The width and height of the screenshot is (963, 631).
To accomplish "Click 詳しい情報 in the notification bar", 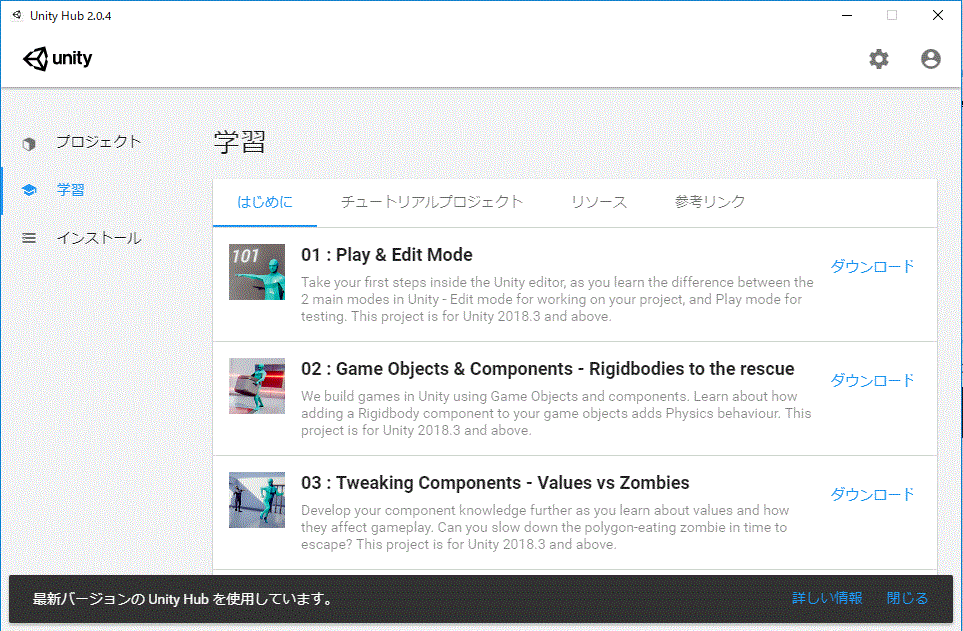I will point(826,598).
